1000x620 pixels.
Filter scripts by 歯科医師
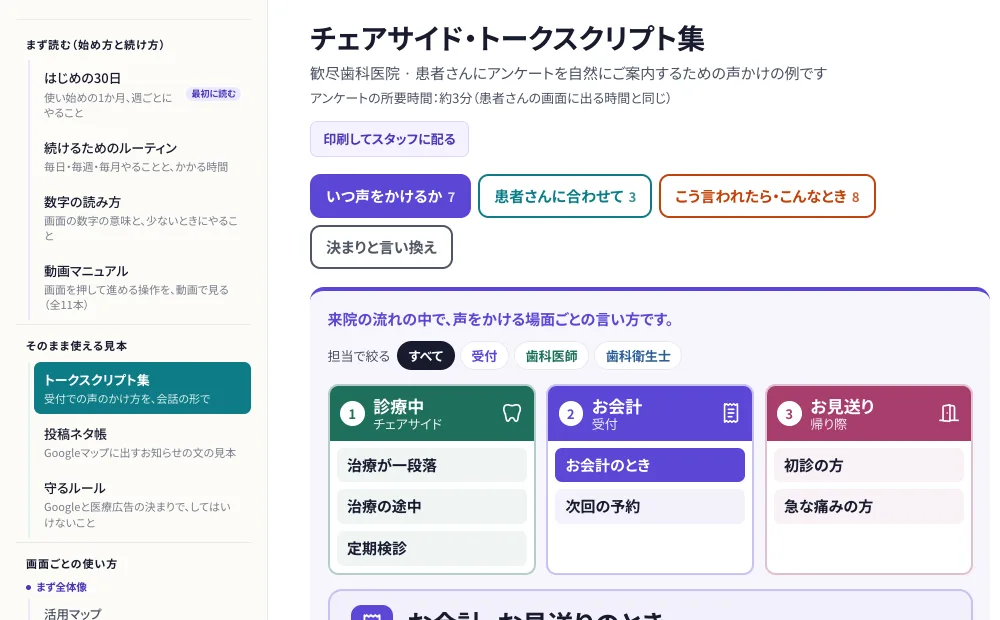tap(552, 356)
